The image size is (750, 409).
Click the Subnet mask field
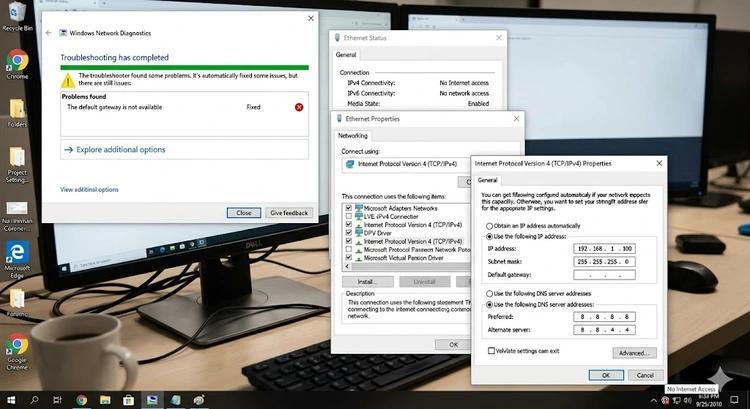(x=604, y=262)
